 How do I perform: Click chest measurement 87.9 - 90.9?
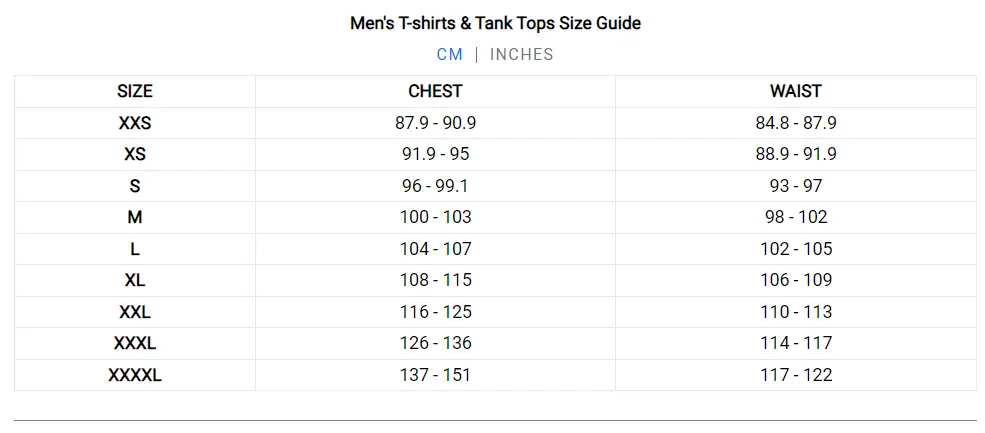[x=435, y=123]
